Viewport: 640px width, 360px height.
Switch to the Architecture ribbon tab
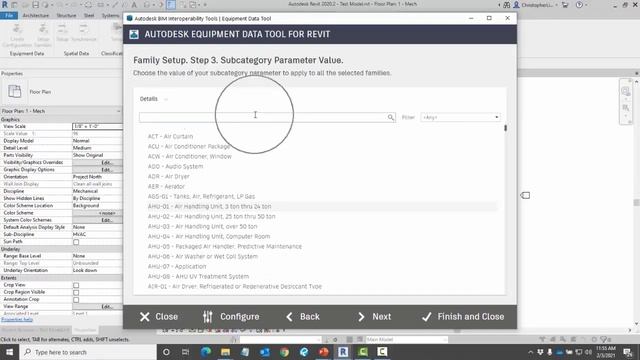tap(36, 16)
